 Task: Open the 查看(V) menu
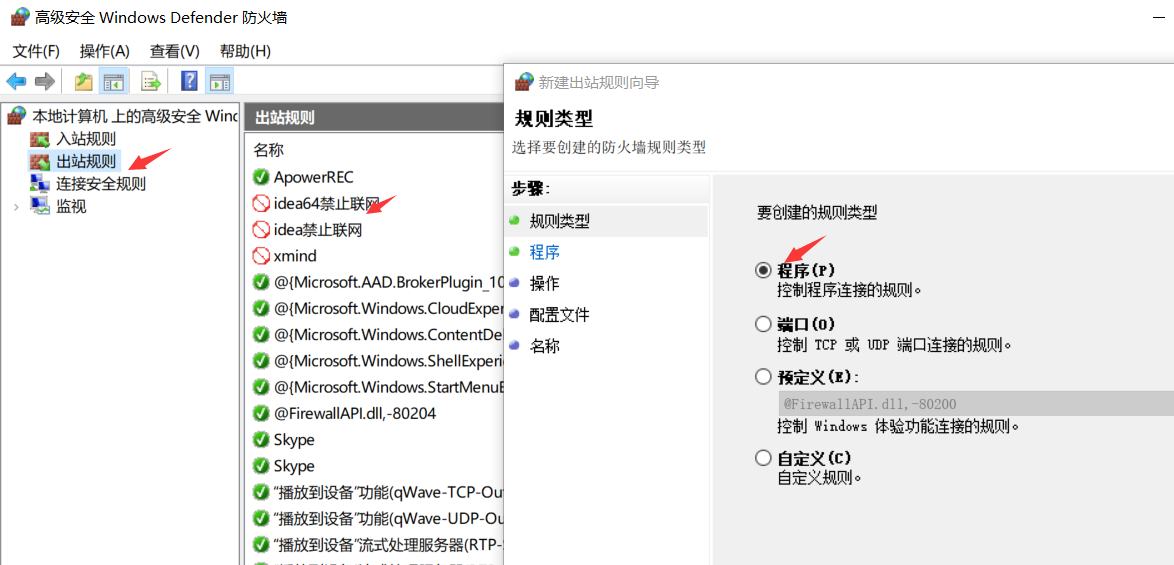[x=174, y=51]
